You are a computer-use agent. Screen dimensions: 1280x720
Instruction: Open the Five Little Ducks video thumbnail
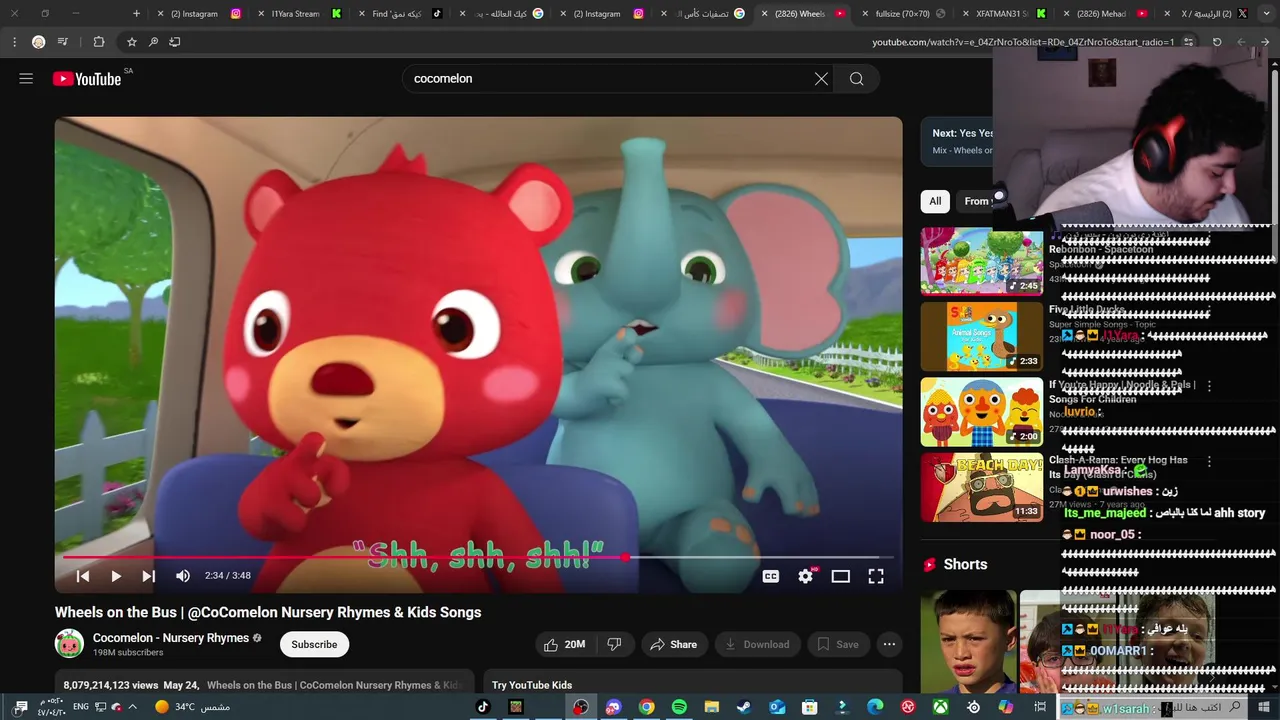point(982,337)
